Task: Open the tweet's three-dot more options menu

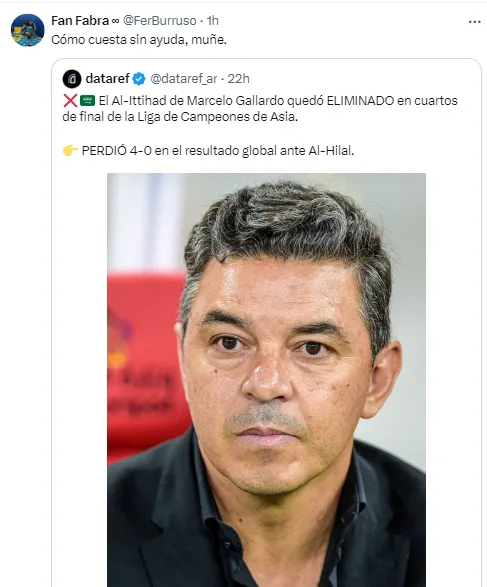Action: pyautogui.click(x=474, y=22)
